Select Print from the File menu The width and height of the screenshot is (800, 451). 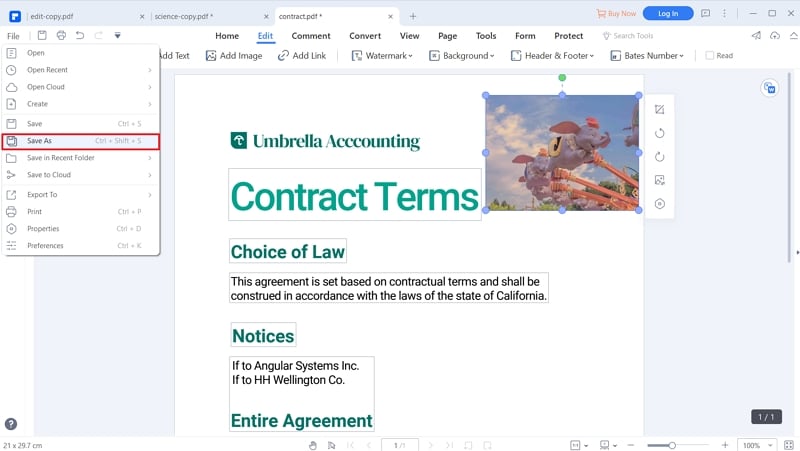(81, 212)
